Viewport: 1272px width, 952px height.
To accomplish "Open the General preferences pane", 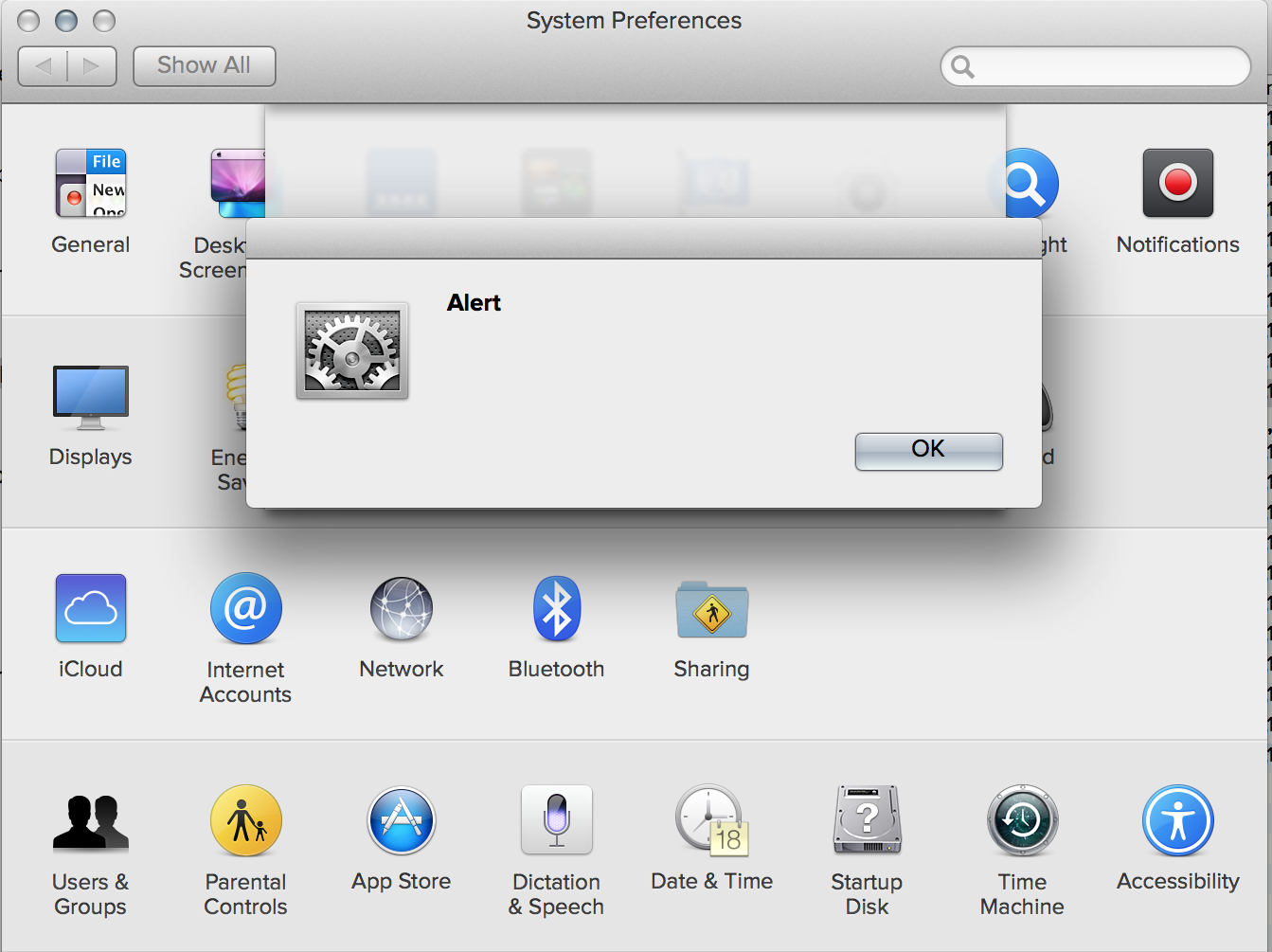I will [91, 184].
